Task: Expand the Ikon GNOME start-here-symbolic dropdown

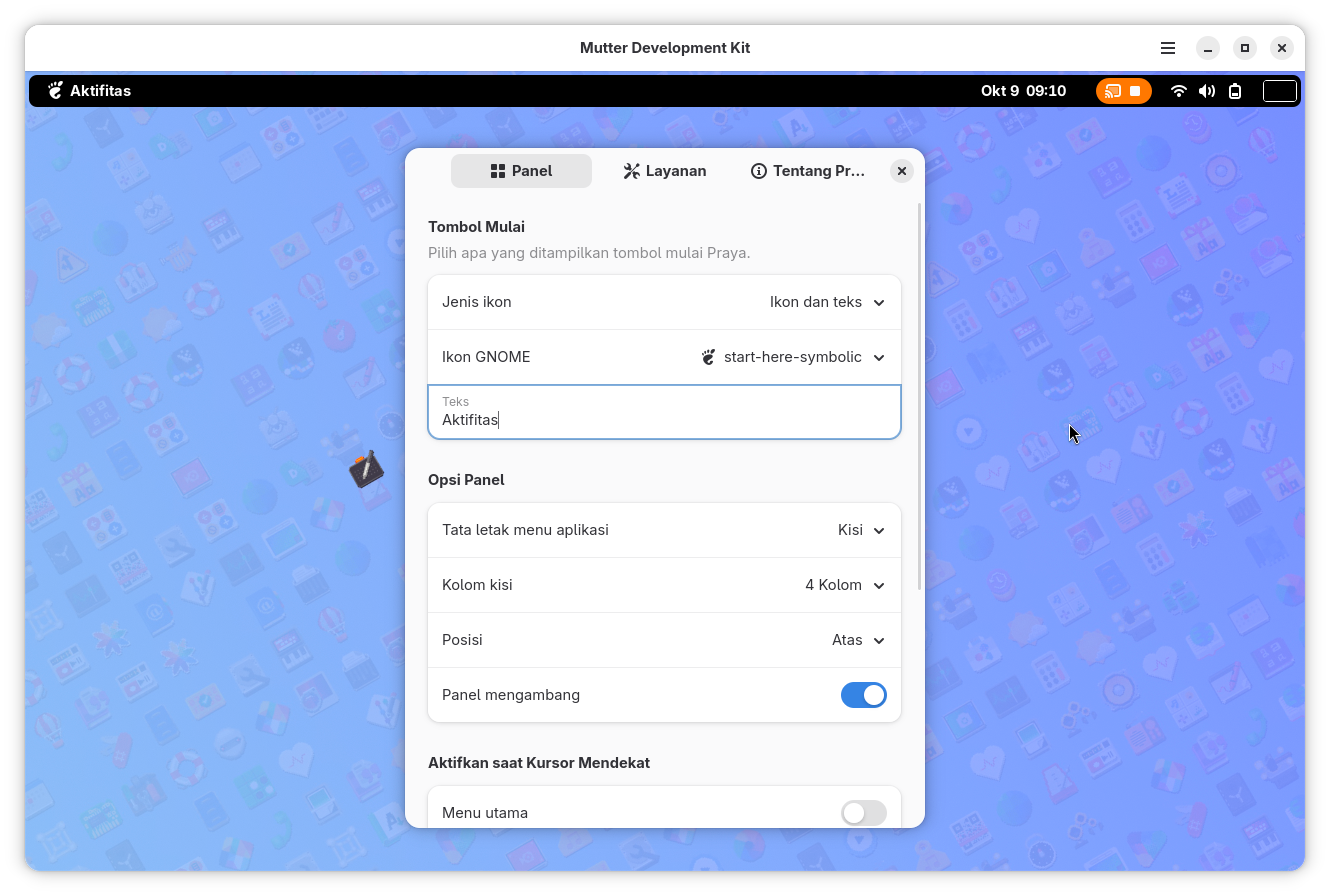Action: (x=664, y=357)
